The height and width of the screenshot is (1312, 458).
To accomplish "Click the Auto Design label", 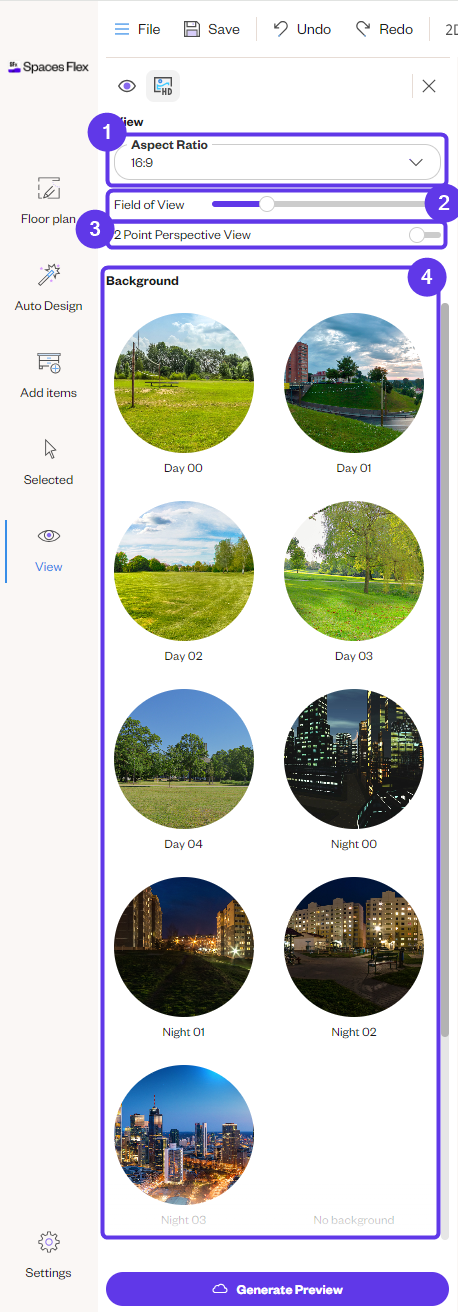I will click(x=48, y=305).
